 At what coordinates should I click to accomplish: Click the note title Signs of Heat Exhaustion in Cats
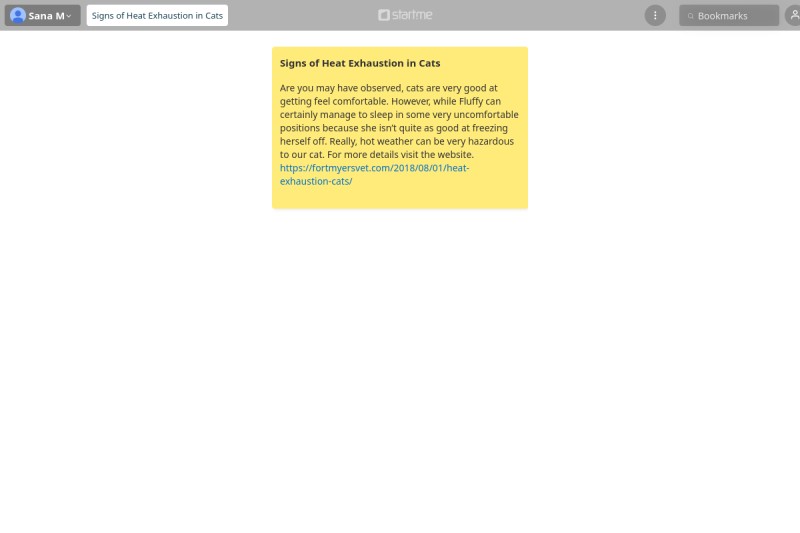coord(360,63)
